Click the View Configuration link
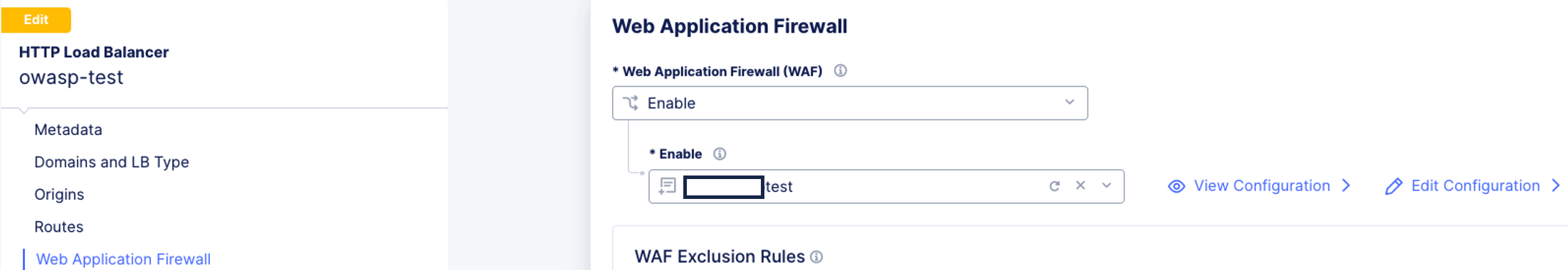This screenshot has width=1568, height=270. pos(1261,185)
